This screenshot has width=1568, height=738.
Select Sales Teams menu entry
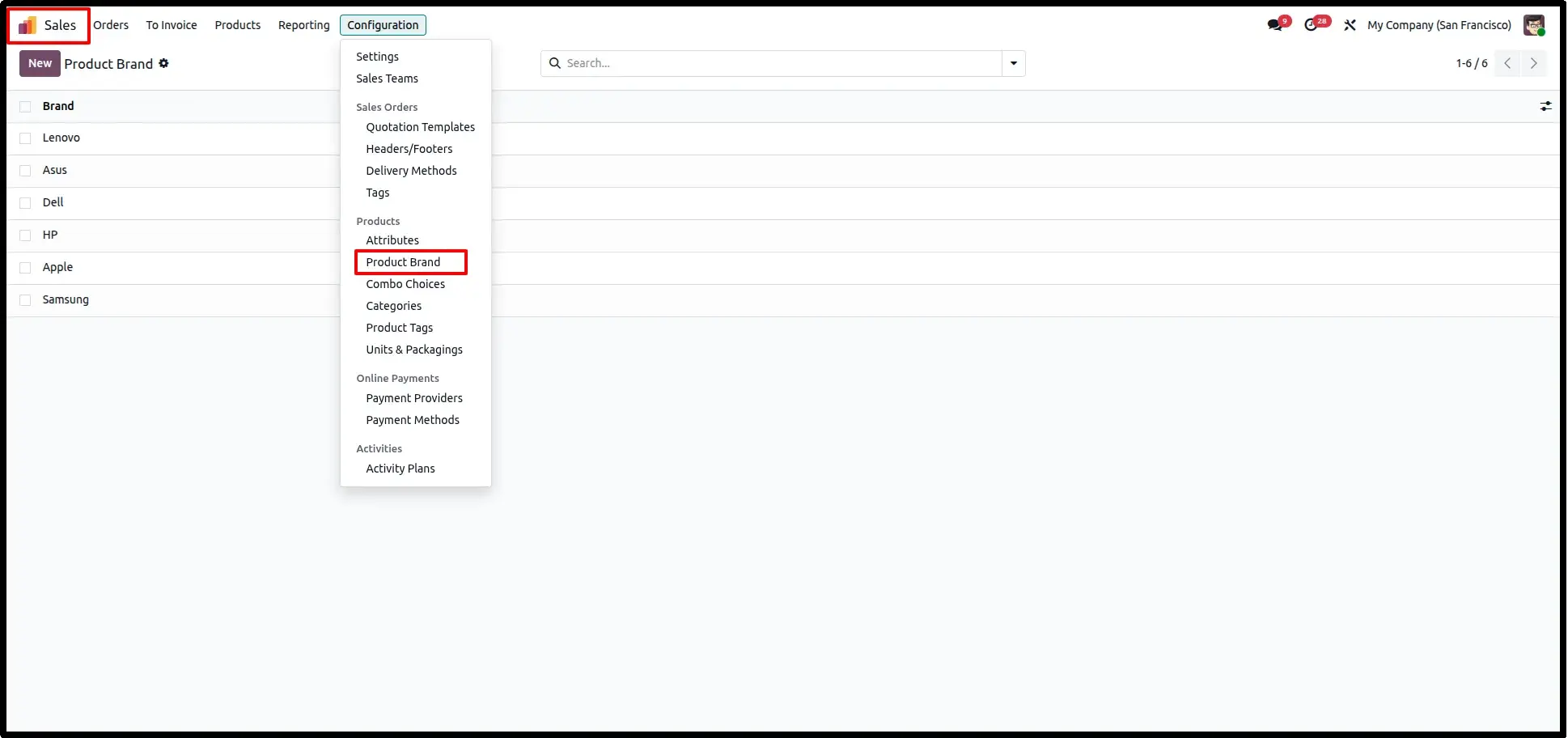coord(387,78)
